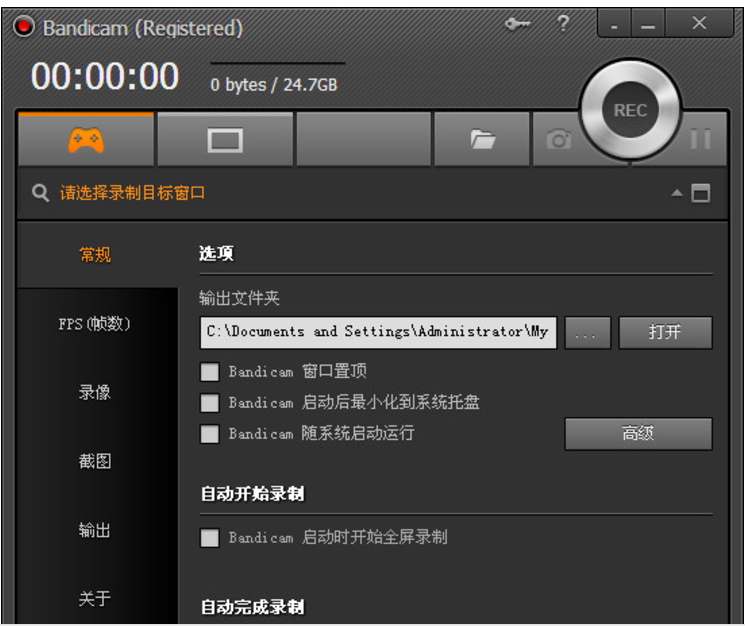This screenshot has height=626, width=745.
Task: Switch to screen rectangle recording mode
Action: (x=225, y=140)
